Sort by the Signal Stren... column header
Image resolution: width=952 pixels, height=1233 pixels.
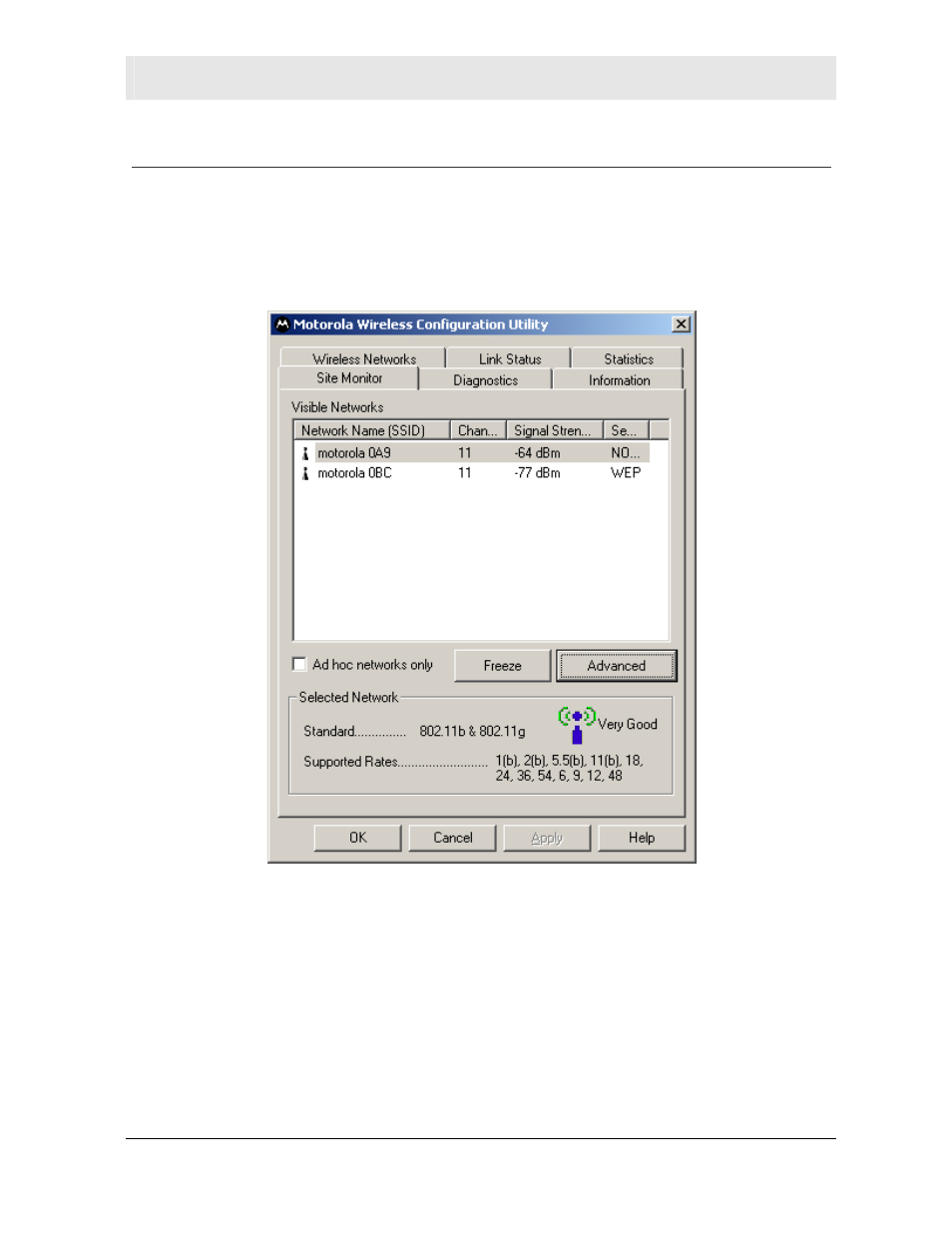(x=554, y=430)
